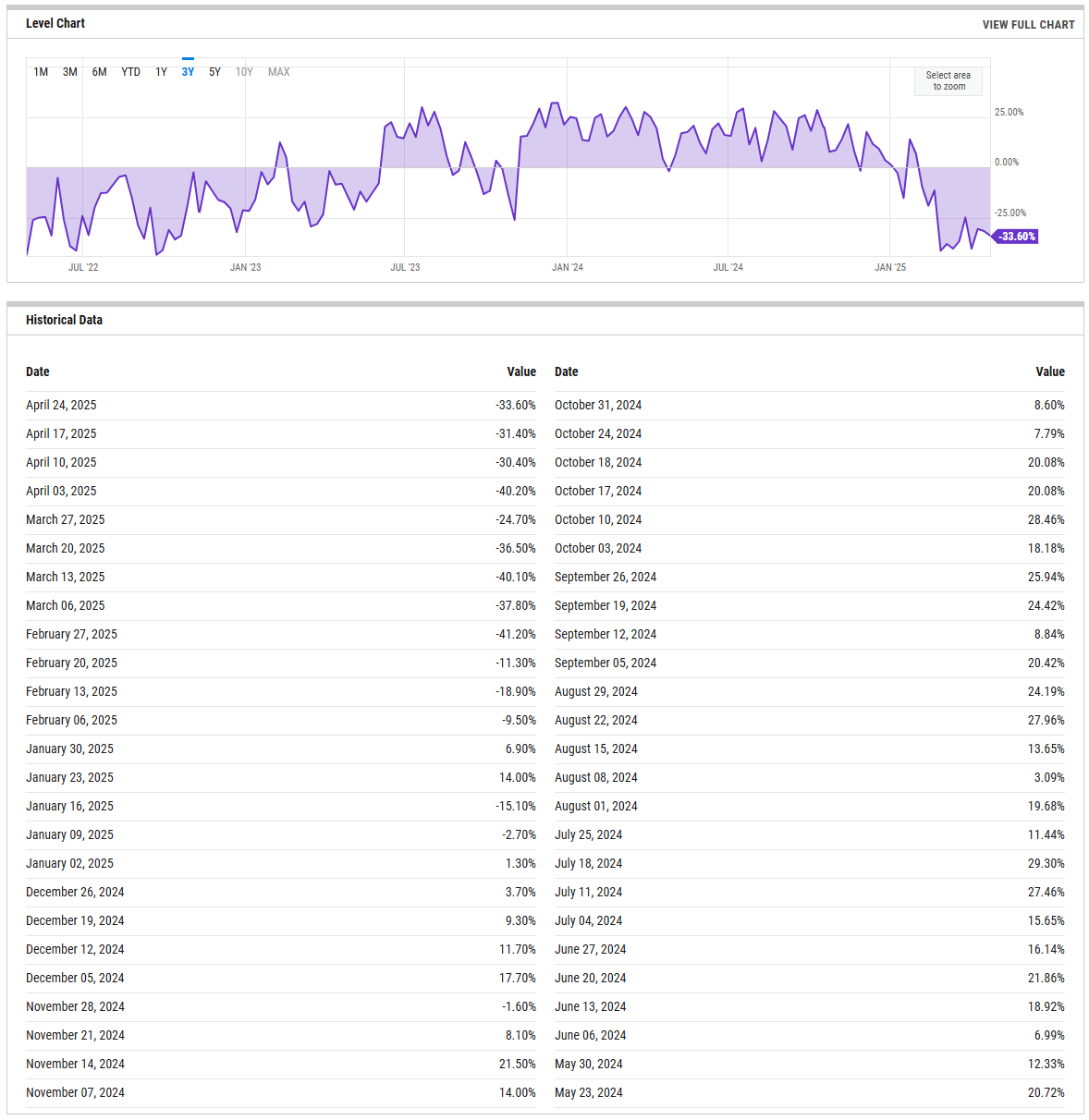This screenshot has width=1089, height=1120.
Task: Select the November 28, 2024 date
Action: (75, 1006)
